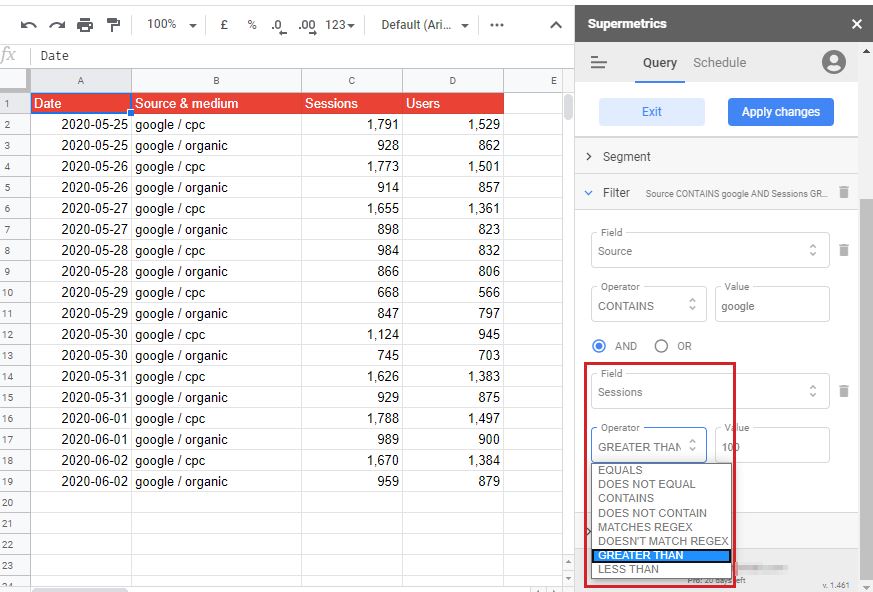Image resolution: width=873 pixels, height=592 pixels.
Task: Select the paint format tool
Action: pos(113,25)
